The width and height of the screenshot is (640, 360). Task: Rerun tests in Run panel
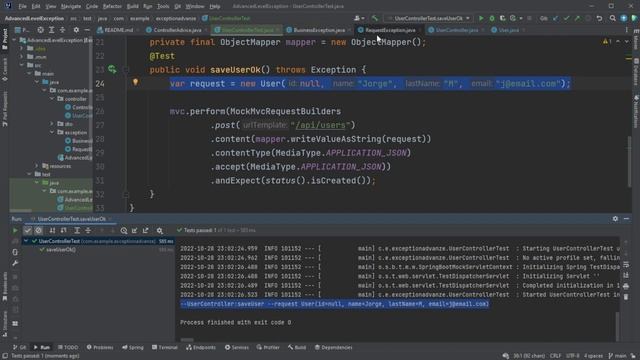15,231
